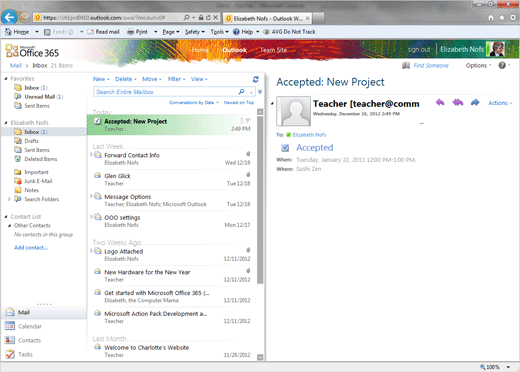Open the Contacts module icon
This screenshot has height=372, width=520.
coord(10,340)
